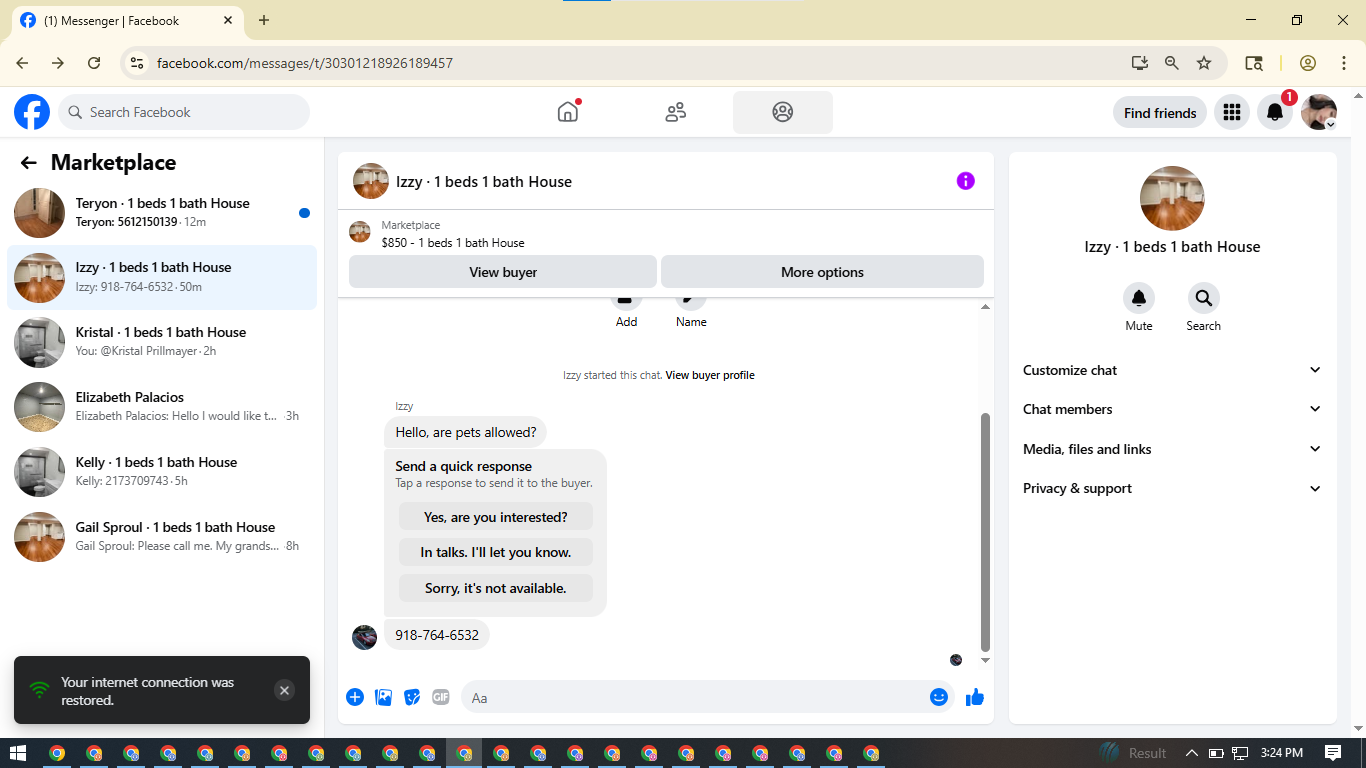Click the Add people icon in chat

click(626, 303)
